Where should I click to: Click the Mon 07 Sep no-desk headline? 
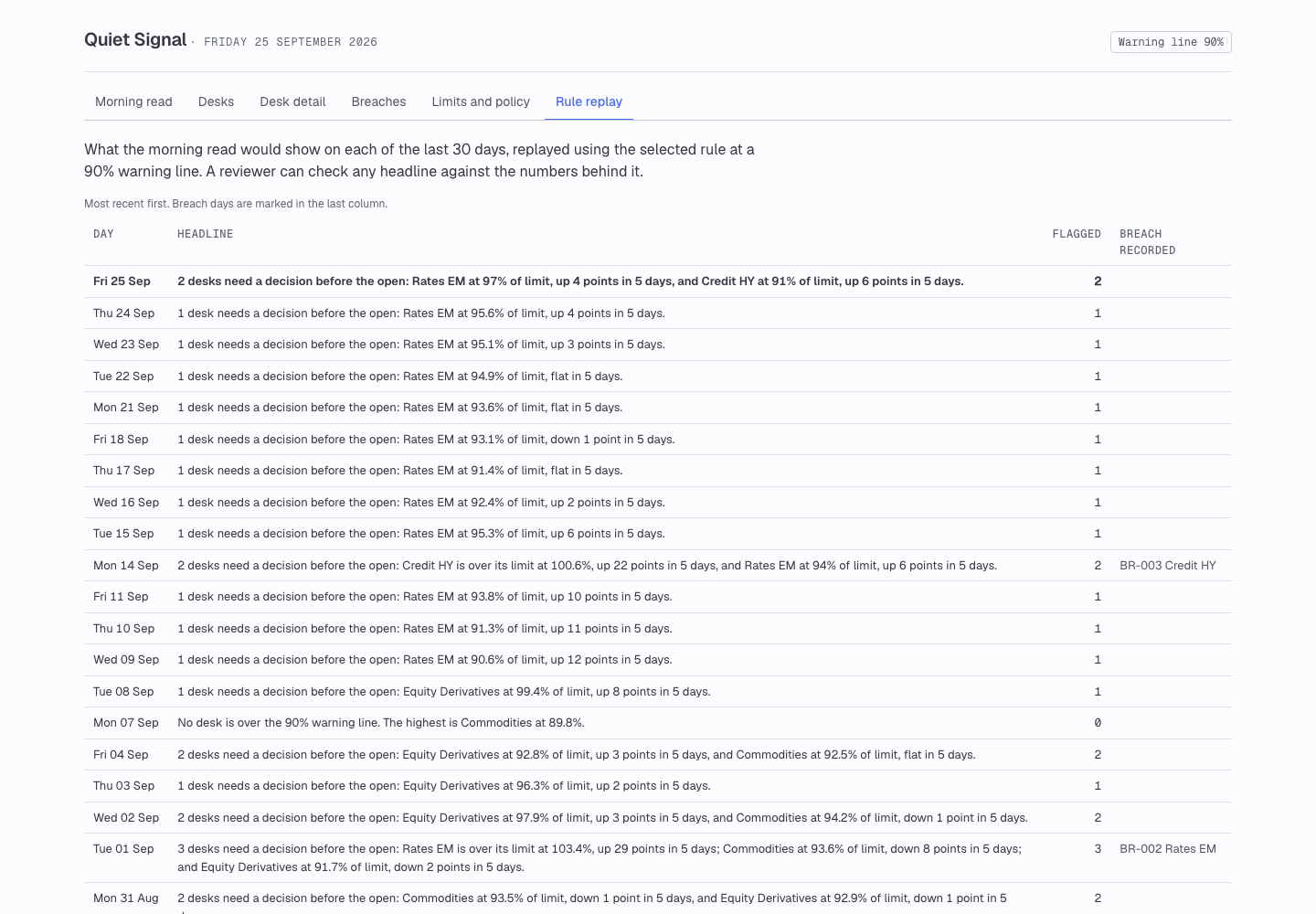pyautogui.click(x=381, y=723)
